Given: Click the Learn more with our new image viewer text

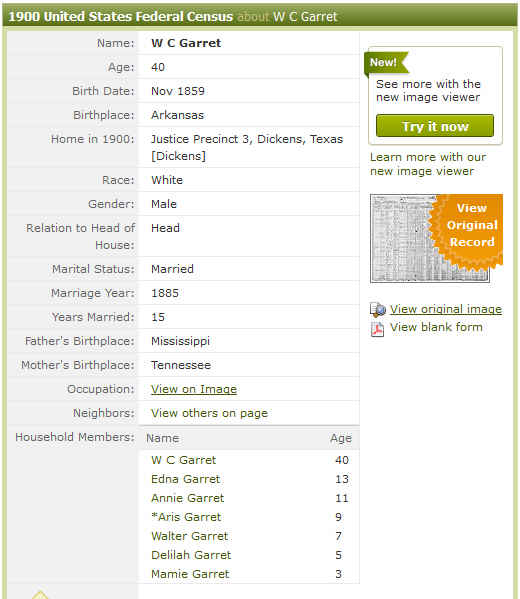Looking at the screenshot, I should (x=428, y=164).
